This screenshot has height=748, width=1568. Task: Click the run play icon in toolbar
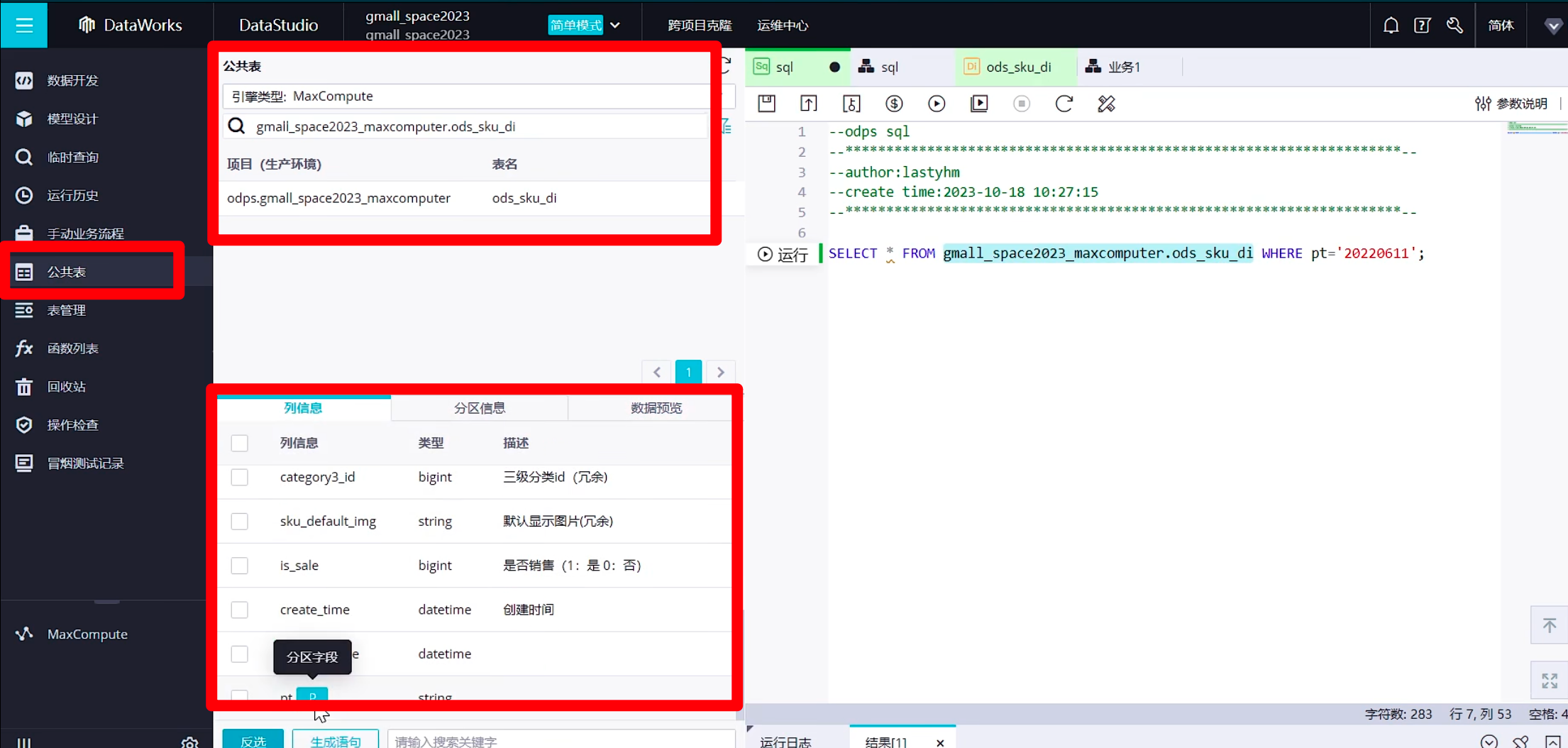coord(937,104)
